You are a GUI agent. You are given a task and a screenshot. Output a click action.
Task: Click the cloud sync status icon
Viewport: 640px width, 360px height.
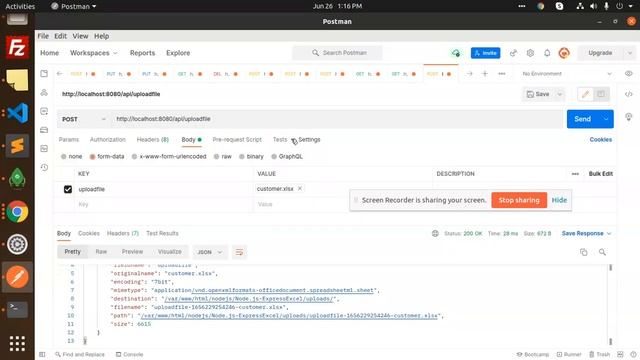[x=456, y=53]
